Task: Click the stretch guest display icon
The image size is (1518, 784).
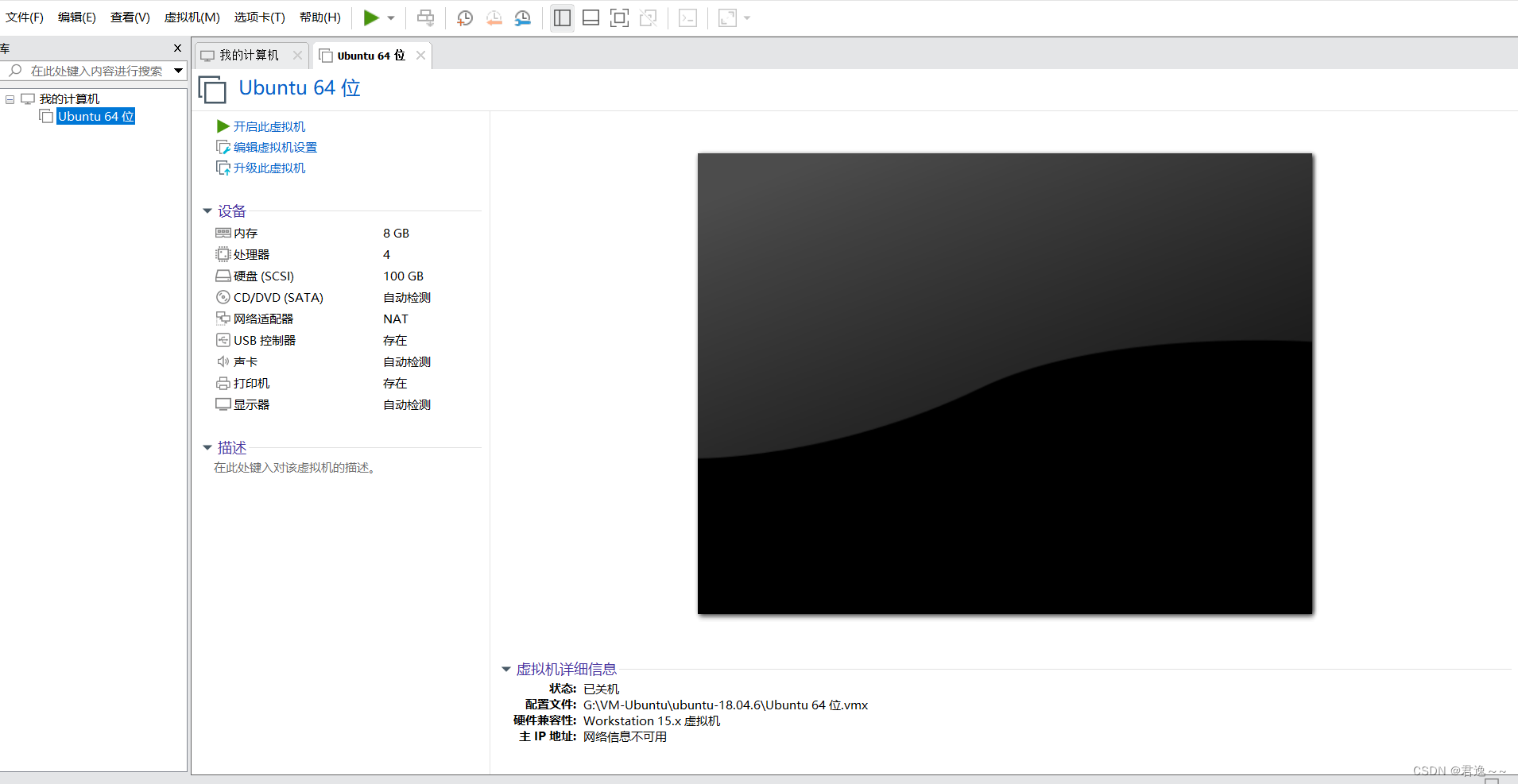Action: 727,17
